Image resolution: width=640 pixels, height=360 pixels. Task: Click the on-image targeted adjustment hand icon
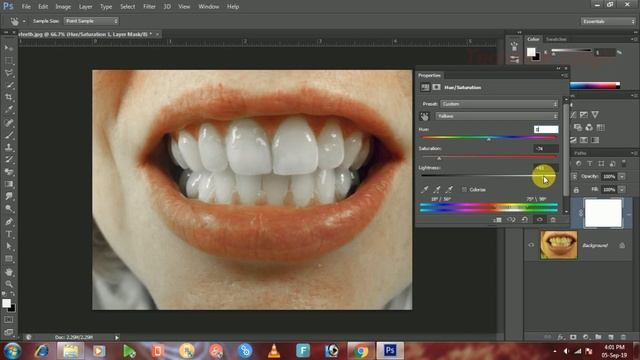424,116
